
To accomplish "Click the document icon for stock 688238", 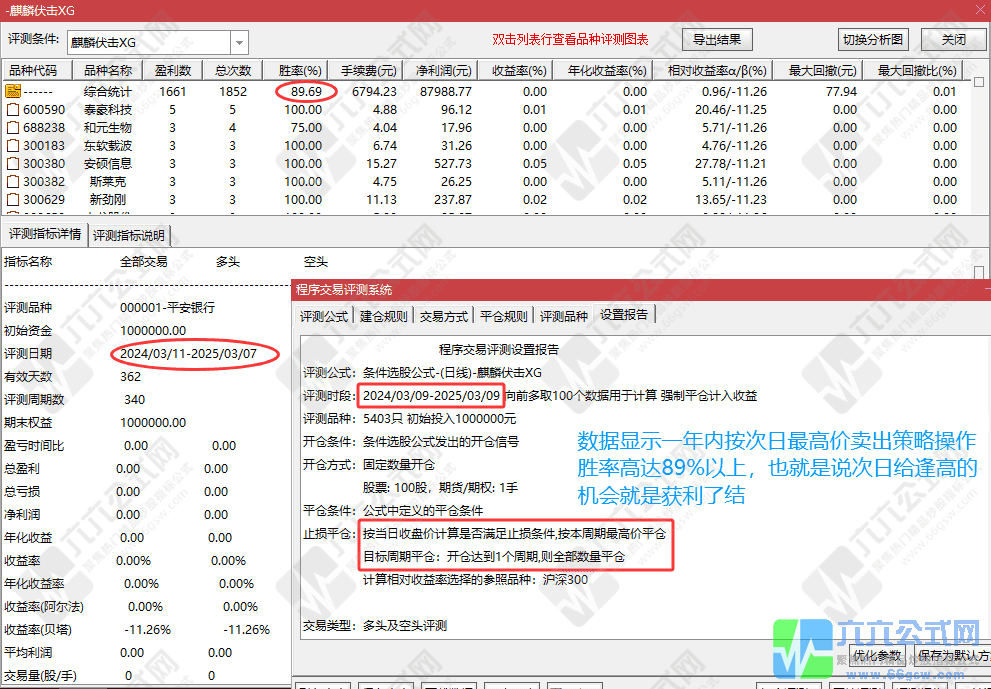I will coord(13,128).
